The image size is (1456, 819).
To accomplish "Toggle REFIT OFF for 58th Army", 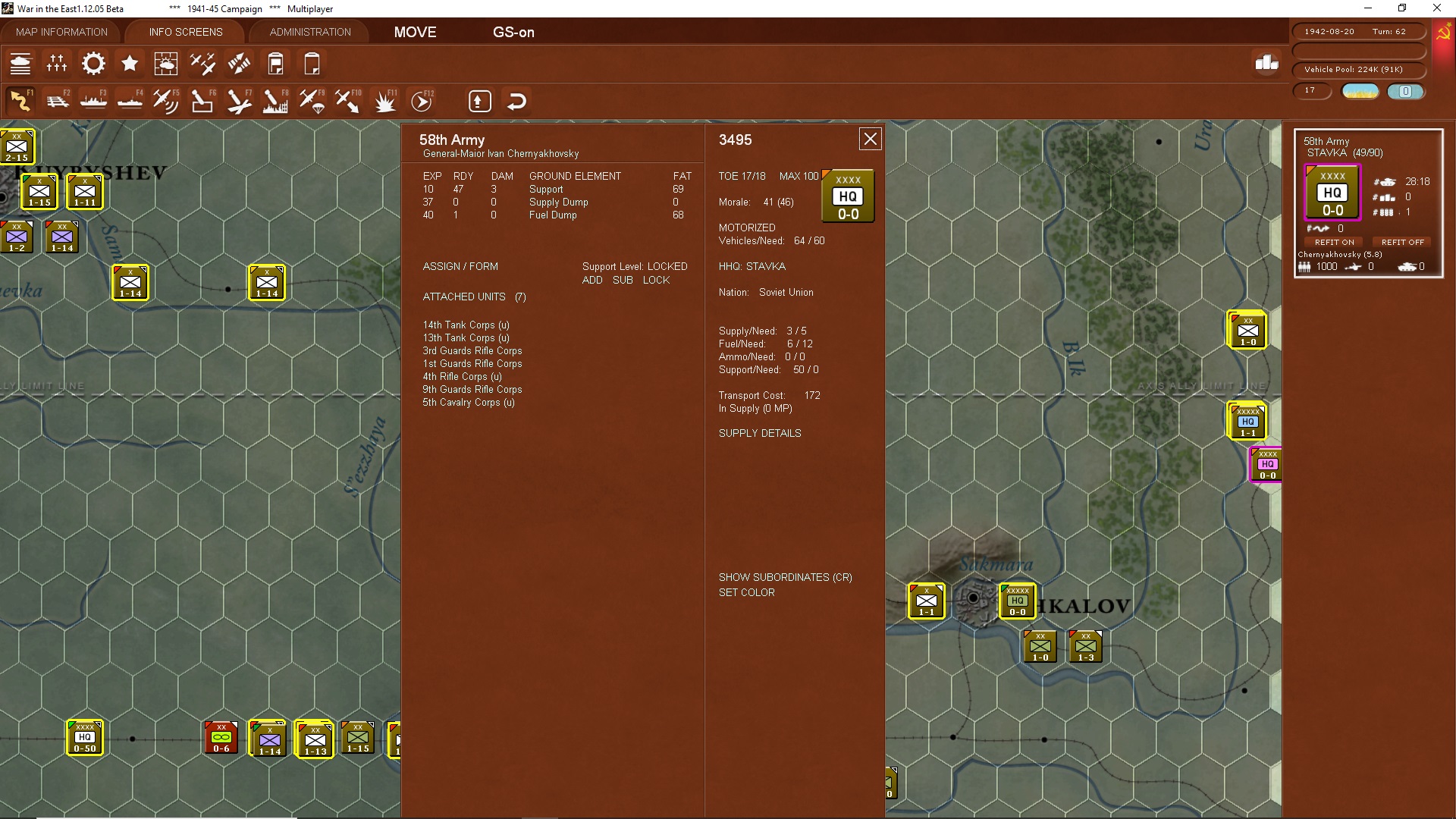I will pyautogui.click(x=1402, y=242).
